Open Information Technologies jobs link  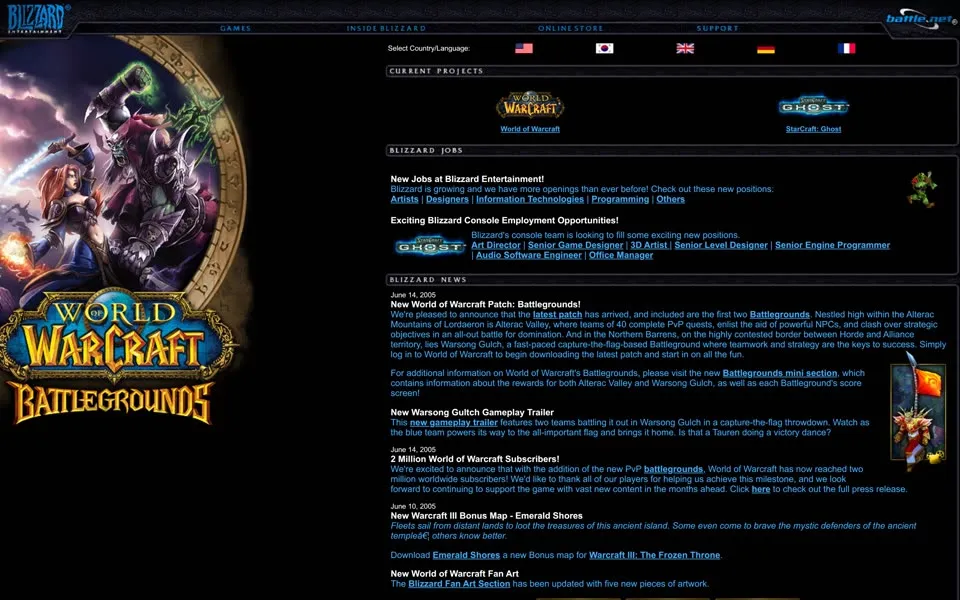[530, 200]
